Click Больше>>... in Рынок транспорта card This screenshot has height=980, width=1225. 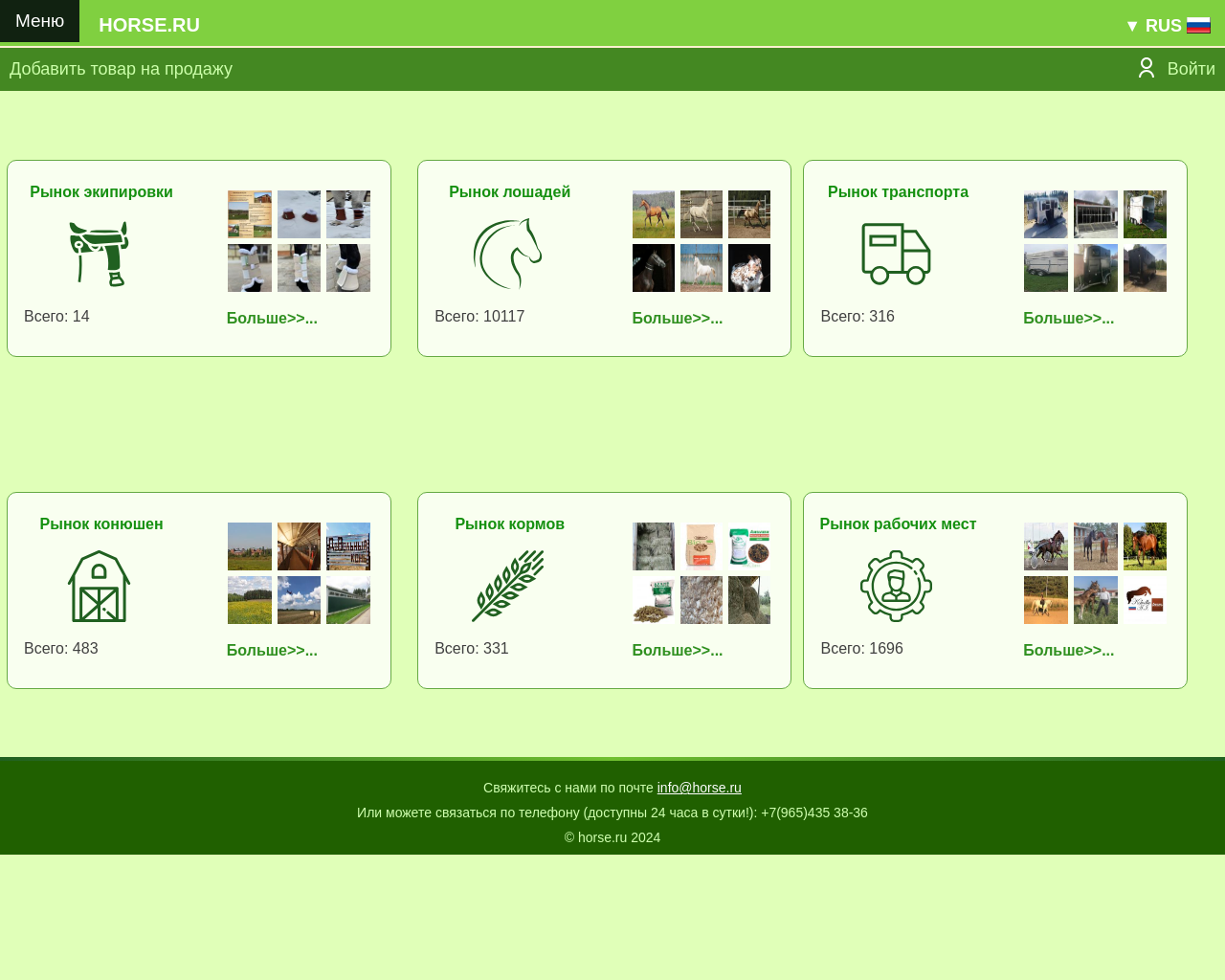[1068, 318]
